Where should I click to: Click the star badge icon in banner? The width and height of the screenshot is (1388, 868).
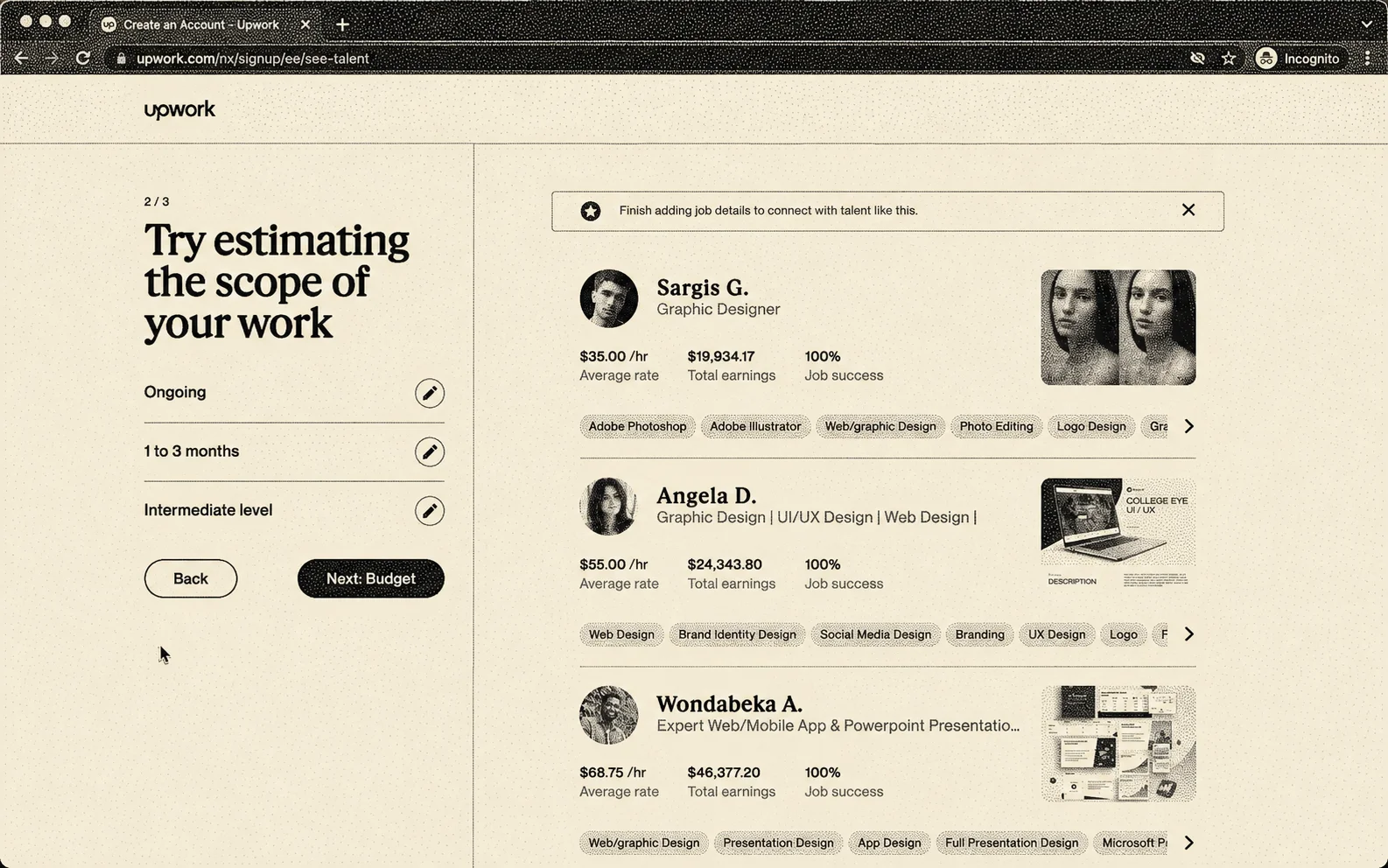pos(591,211)
